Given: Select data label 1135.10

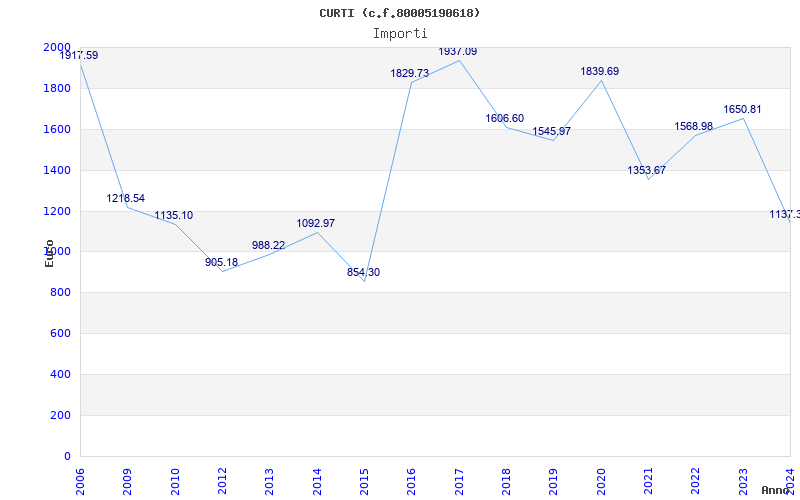Looking at the screenshot, I should [x=173, y=216].
